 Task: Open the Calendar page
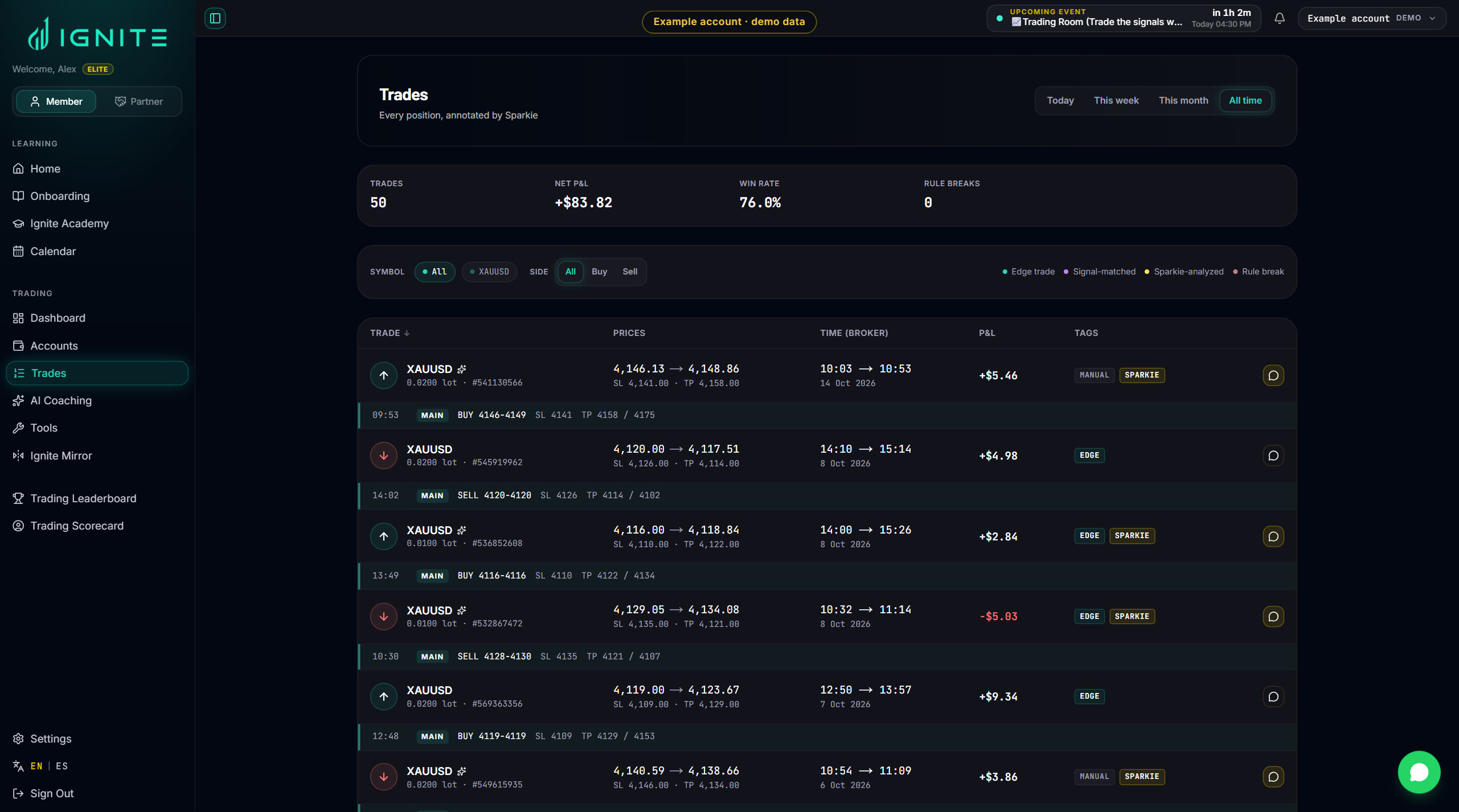tap(97, 251)
